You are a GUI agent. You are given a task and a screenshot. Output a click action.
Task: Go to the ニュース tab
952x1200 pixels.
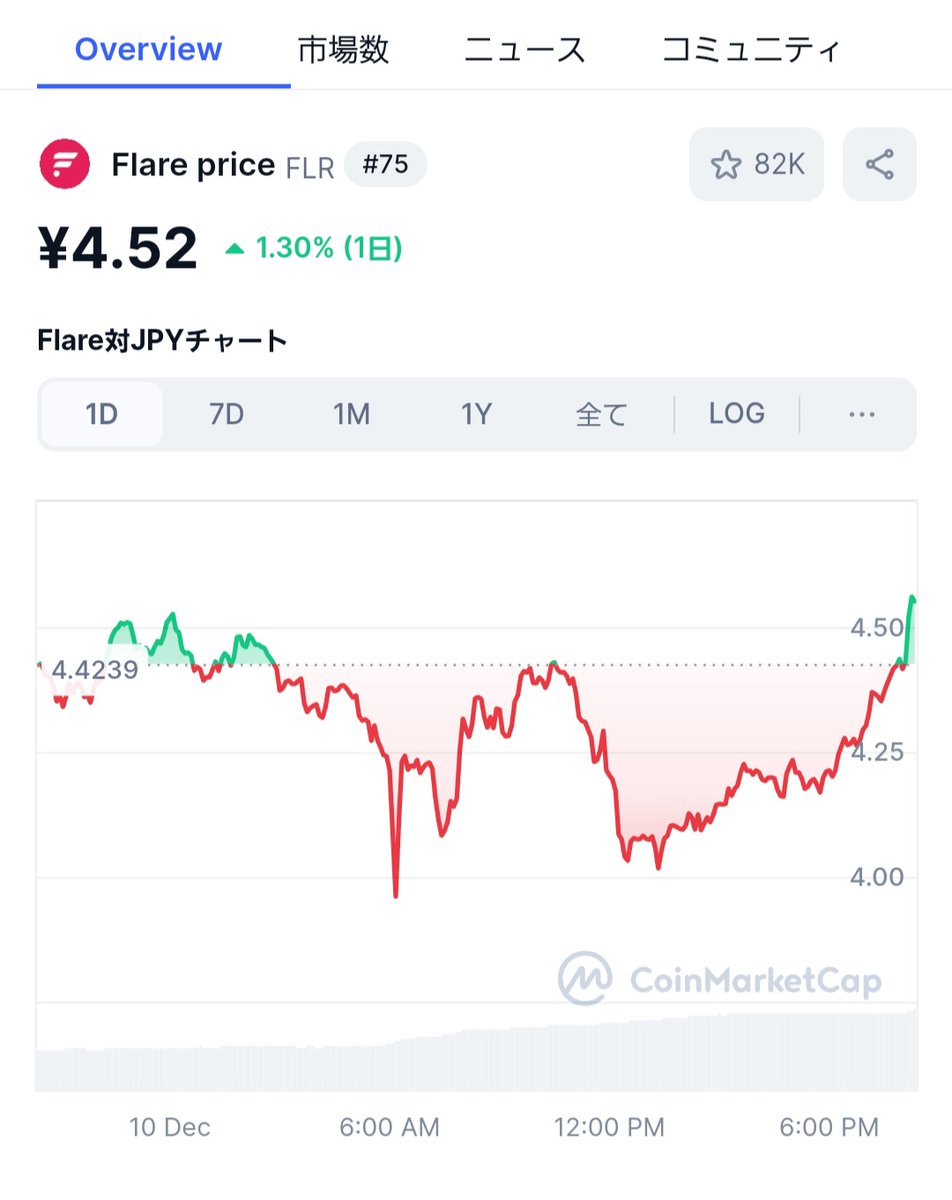[524, 49]
